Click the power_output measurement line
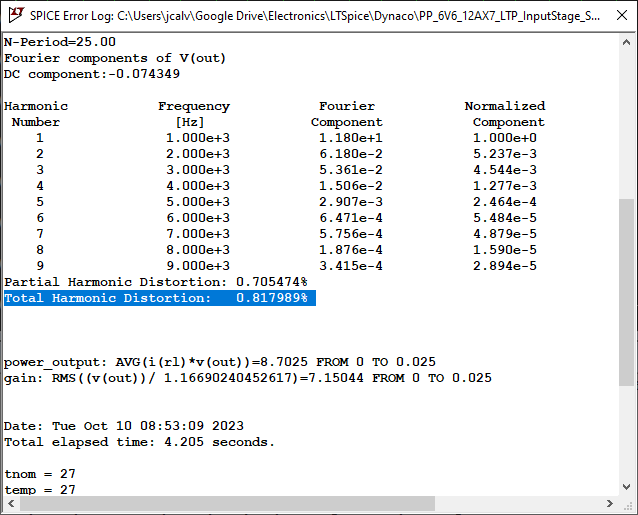Viewport: 638px width, 515px height. coord(220,362)
